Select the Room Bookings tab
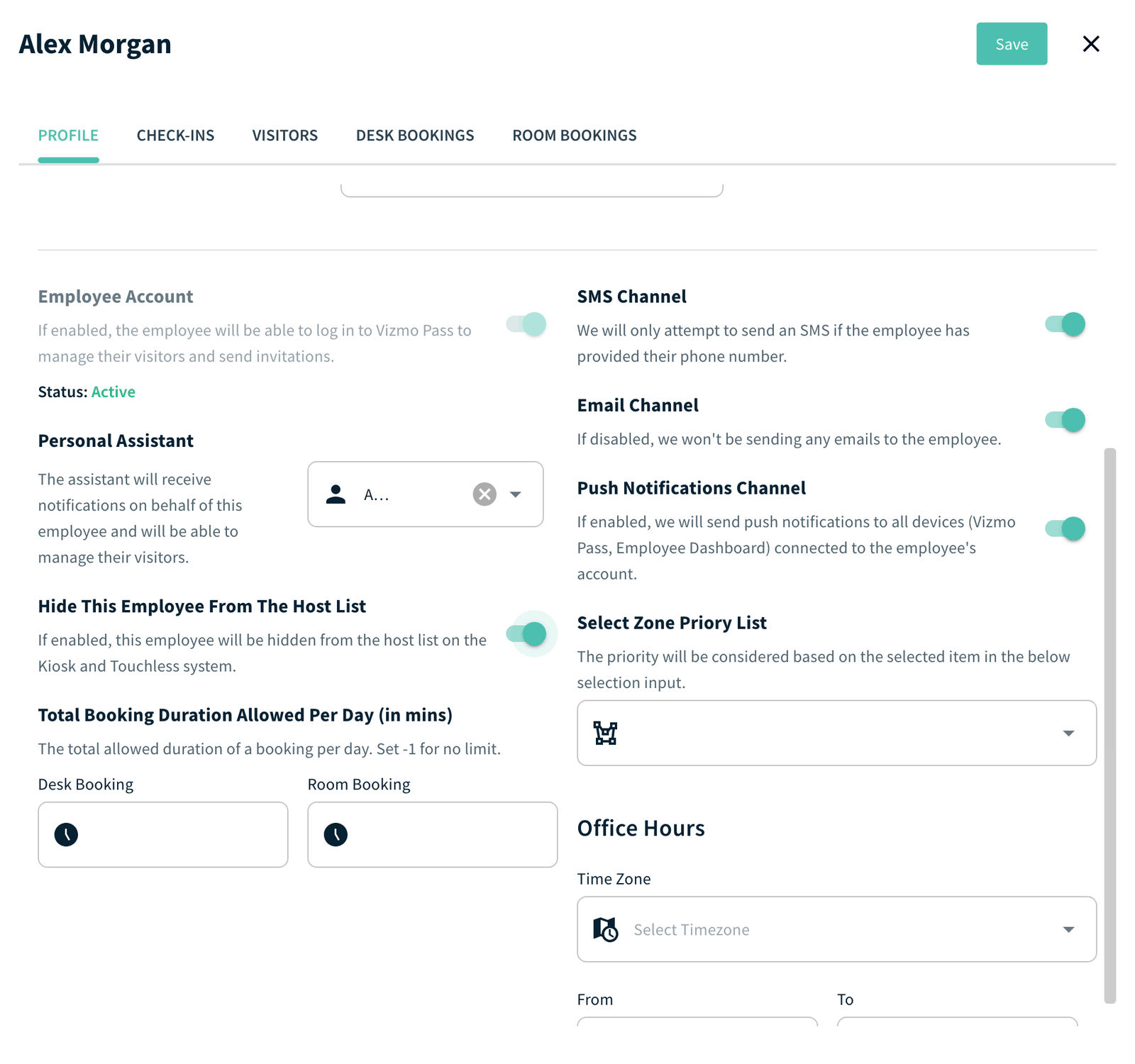This screenshot has width=1135, height=1064. coord(575,135)
